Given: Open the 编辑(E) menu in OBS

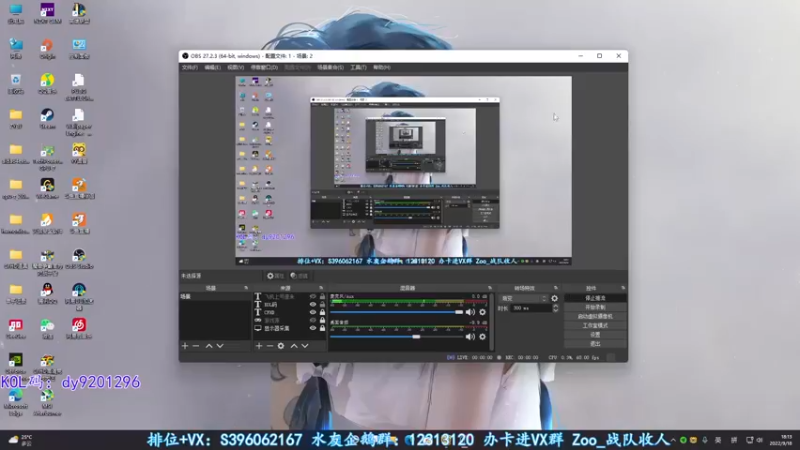Looking at the screenshot, I should (212, 67).
